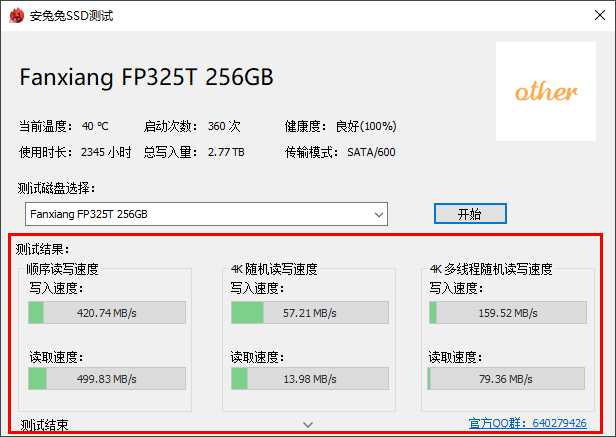Click the multi-thread write 159.52 MB/s bar
Image resolution: width=616 pixels, height=437 pixels.
tap(507, 313)
